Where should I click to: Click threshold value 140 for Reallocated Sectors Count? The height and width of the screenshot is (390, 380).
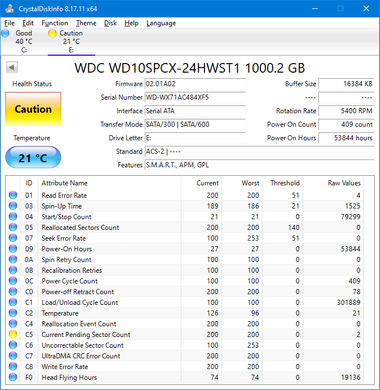tap(294, 227)
